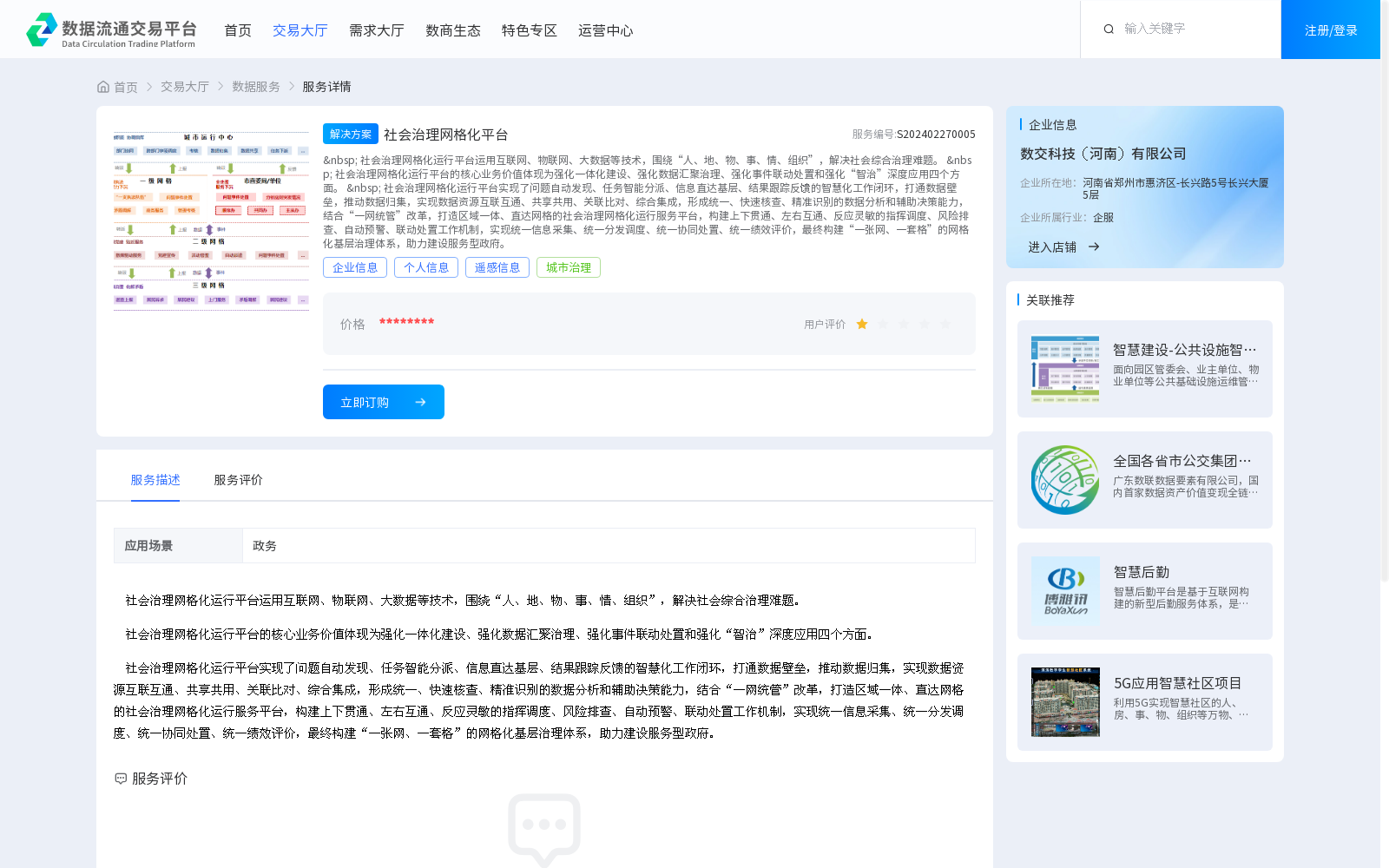Screen dimensions: 1389x868
Task: Click the search magnifier icon
Action: coord(1109,30)
